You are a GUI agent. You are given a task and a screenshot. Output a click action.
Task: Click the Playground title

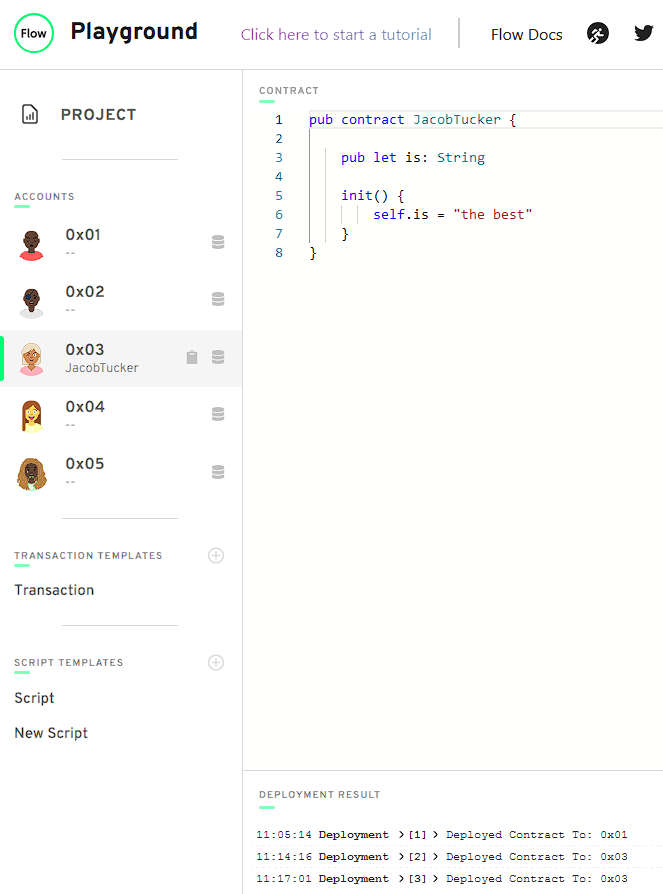[x=134, y=31]
